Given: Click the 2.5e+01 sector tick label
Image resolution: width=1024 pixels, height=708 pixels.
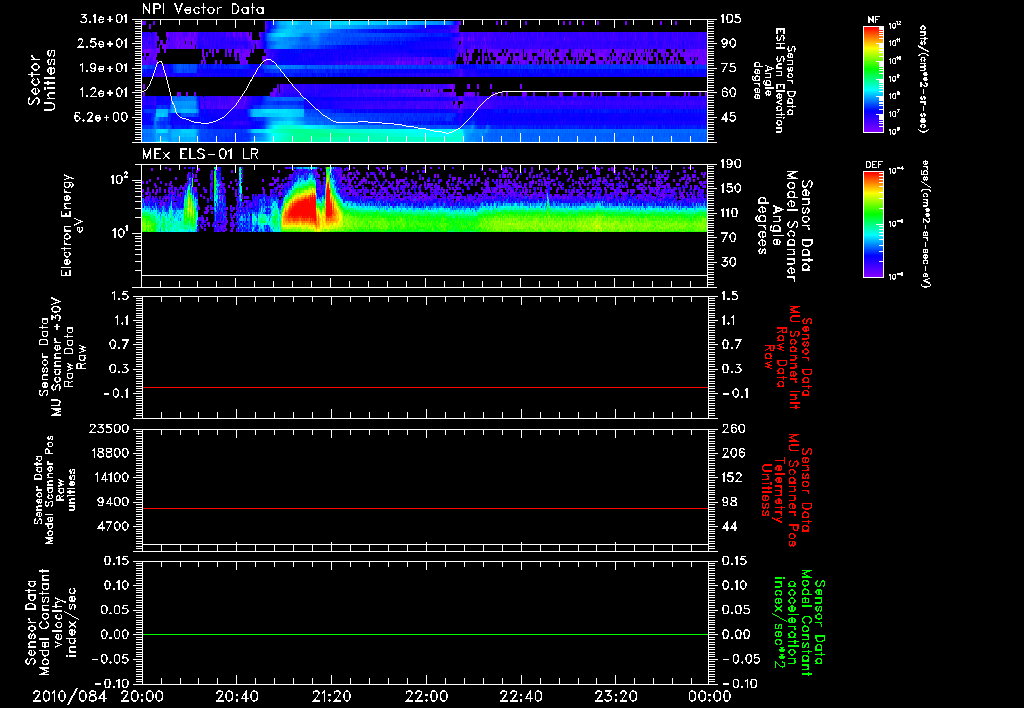Looking at the screenshot, I should point(104,43).
